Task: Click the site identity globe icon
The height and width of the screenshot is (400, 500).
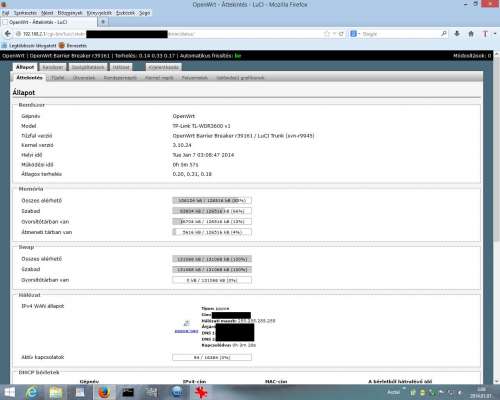Action: point(19,34)
